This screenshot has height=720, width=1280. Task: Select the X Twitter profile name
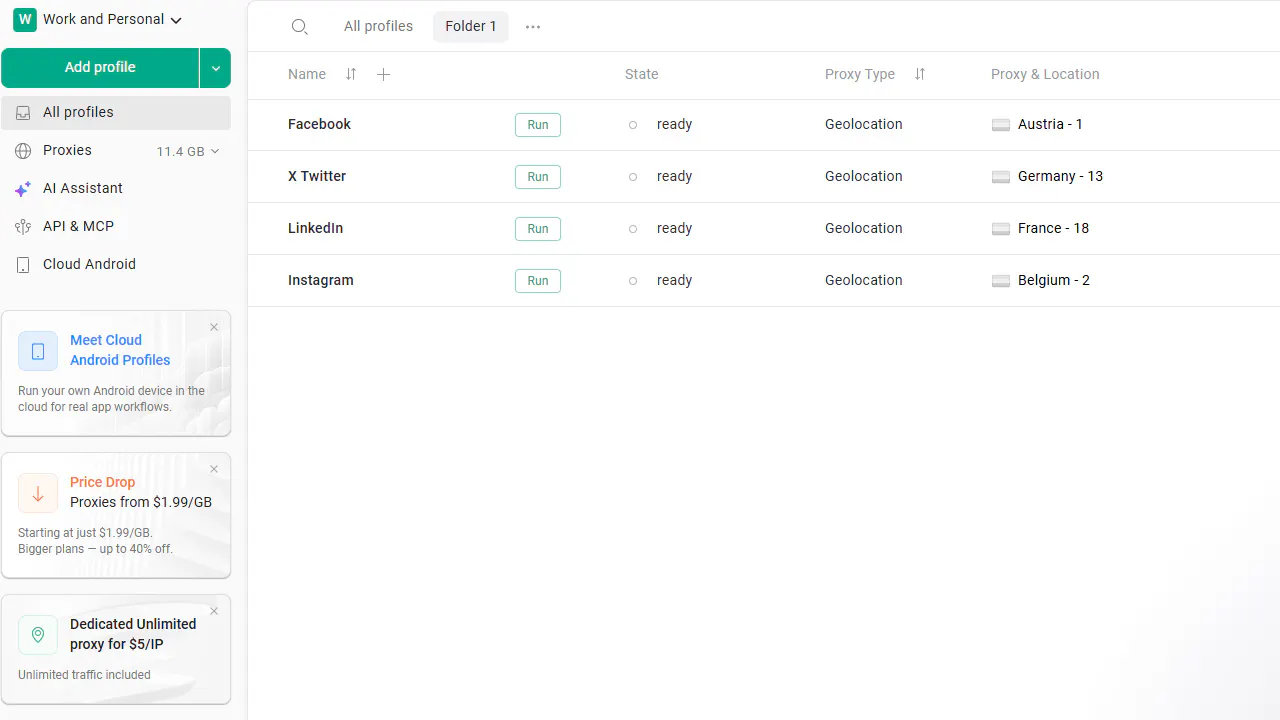click(317, 176)
